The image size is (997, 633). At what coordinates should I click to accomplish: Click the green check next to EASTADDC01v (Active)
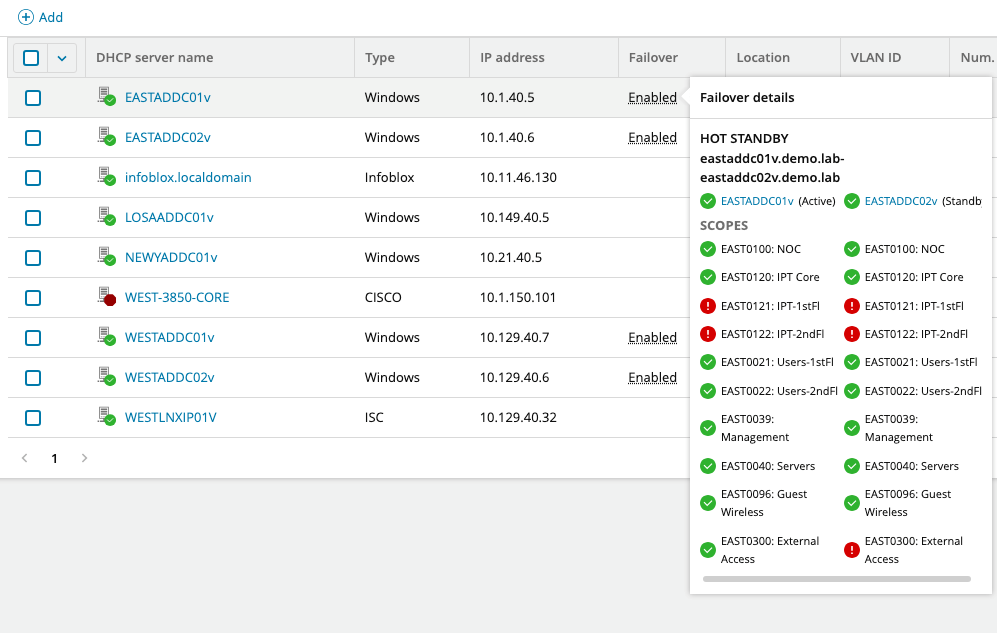click(x=708, y=201)
